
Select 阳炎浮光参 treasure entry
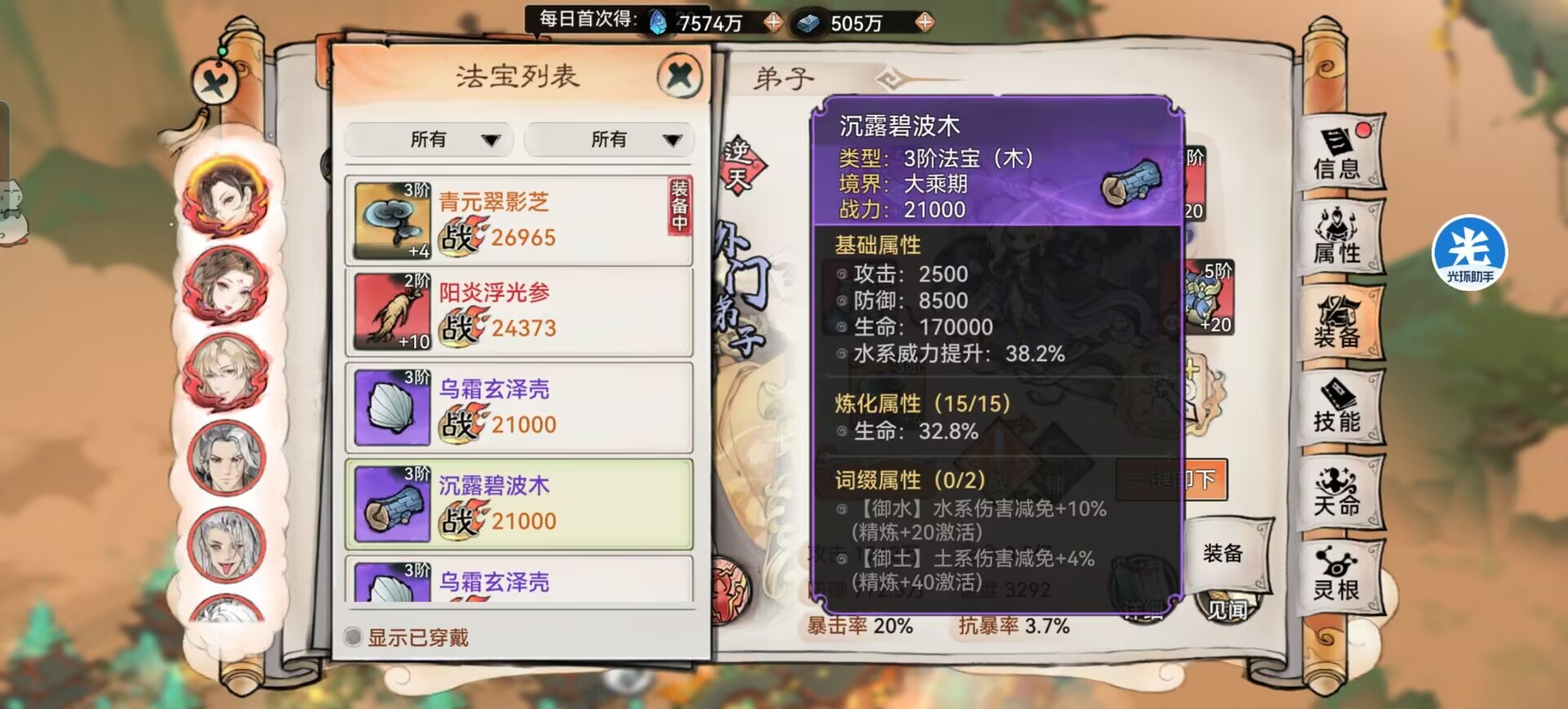pyautogui.click(x=519, y=311)
